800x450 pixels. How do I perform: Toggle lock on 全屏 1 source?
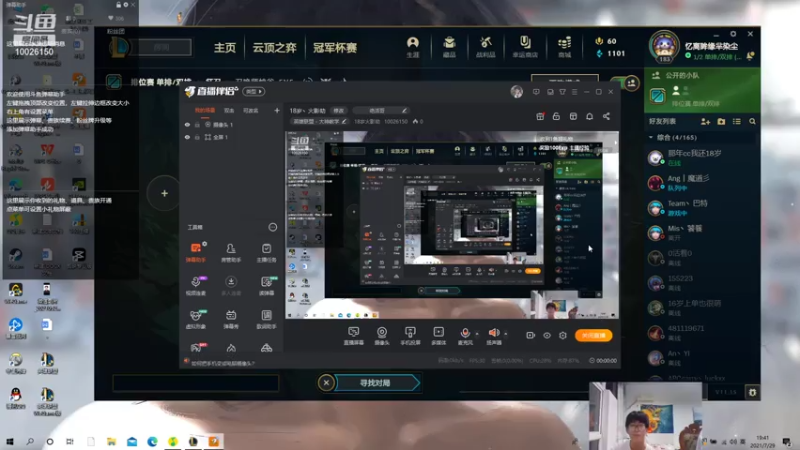coord(197,137)
